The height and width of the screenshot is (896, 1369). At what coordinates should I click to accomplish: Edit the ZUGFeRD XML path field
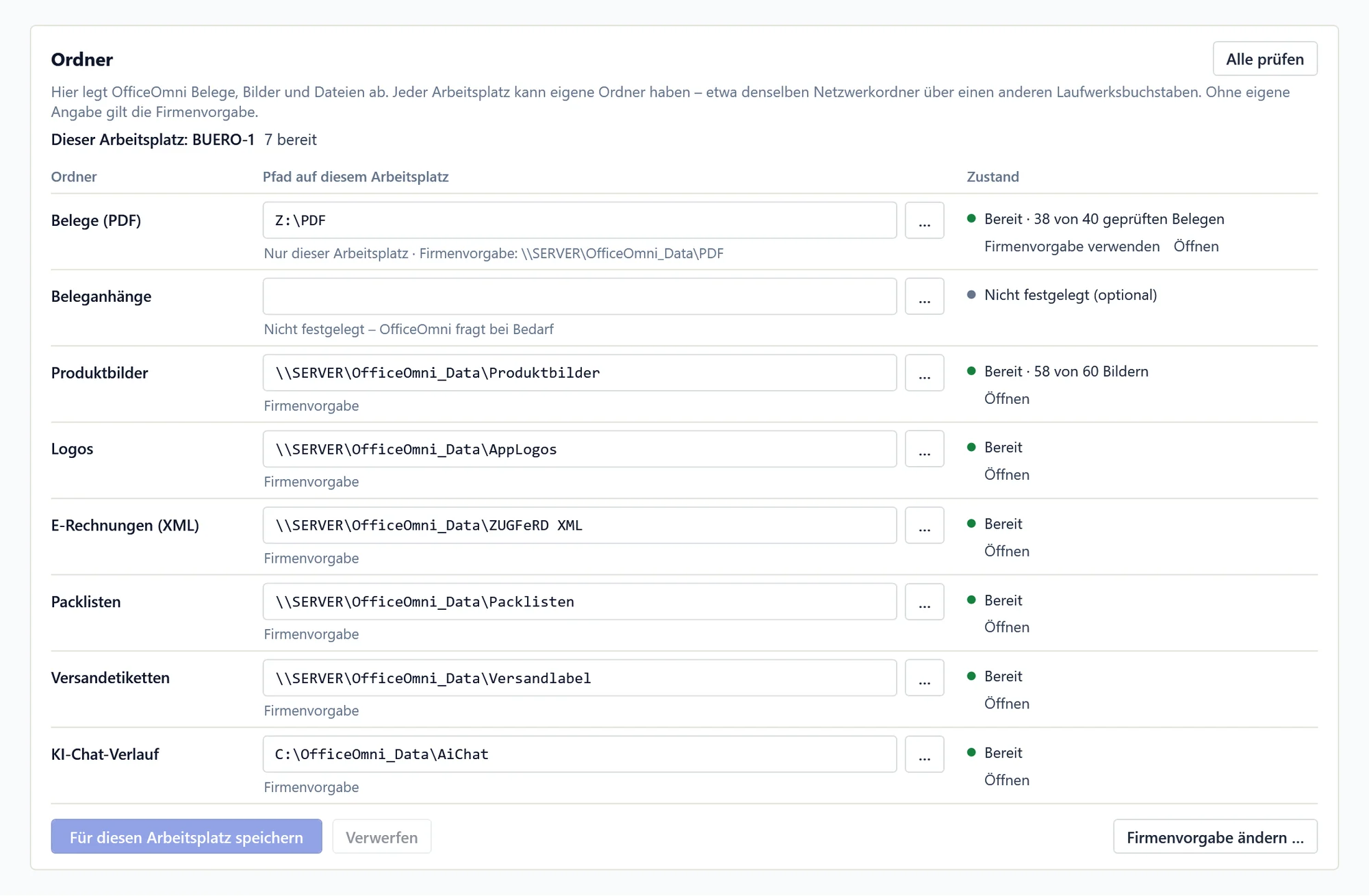[579, 526]
